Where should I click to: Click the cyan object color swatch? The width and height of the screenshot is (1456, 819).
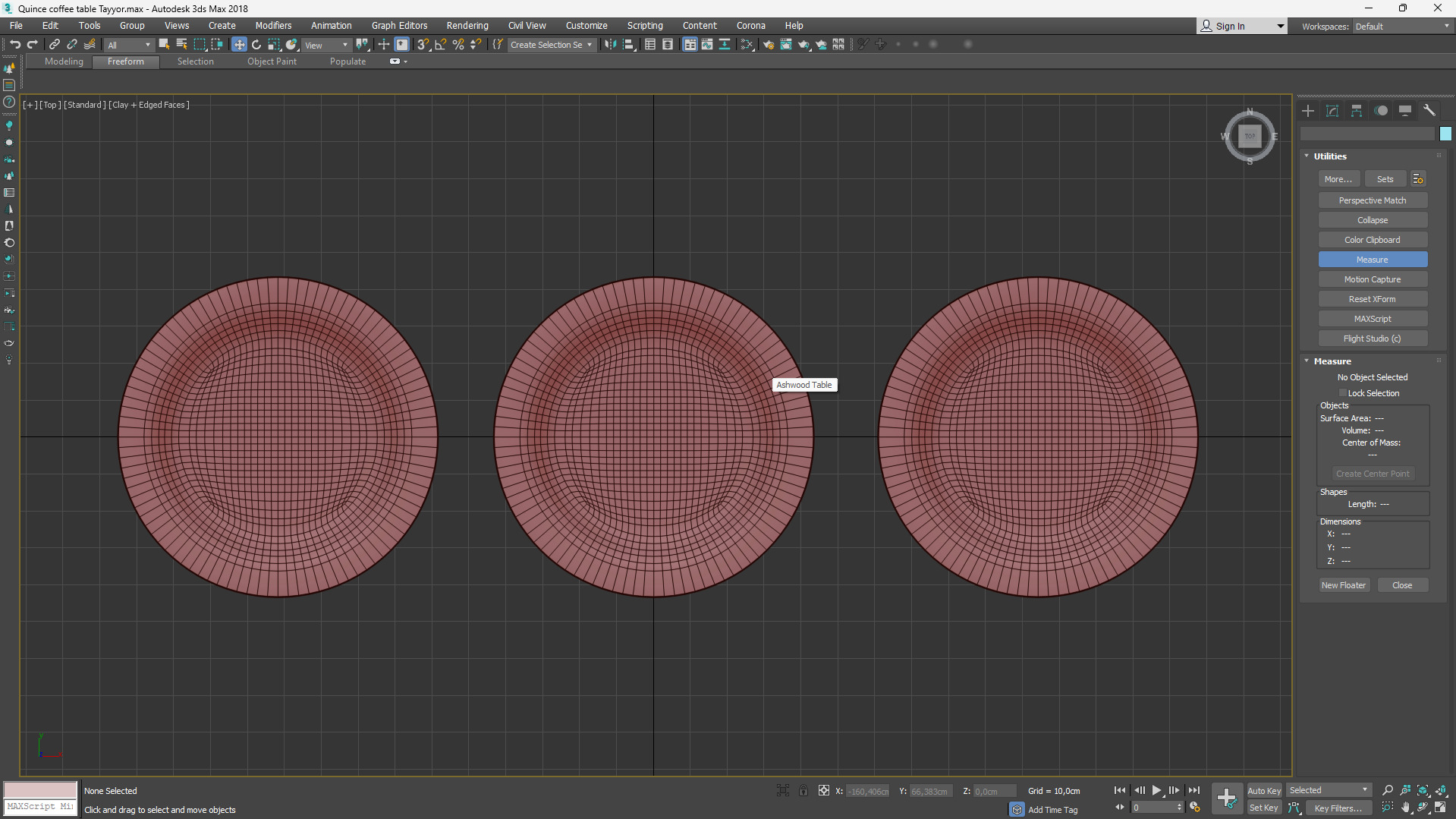(x=1445, y=134)
